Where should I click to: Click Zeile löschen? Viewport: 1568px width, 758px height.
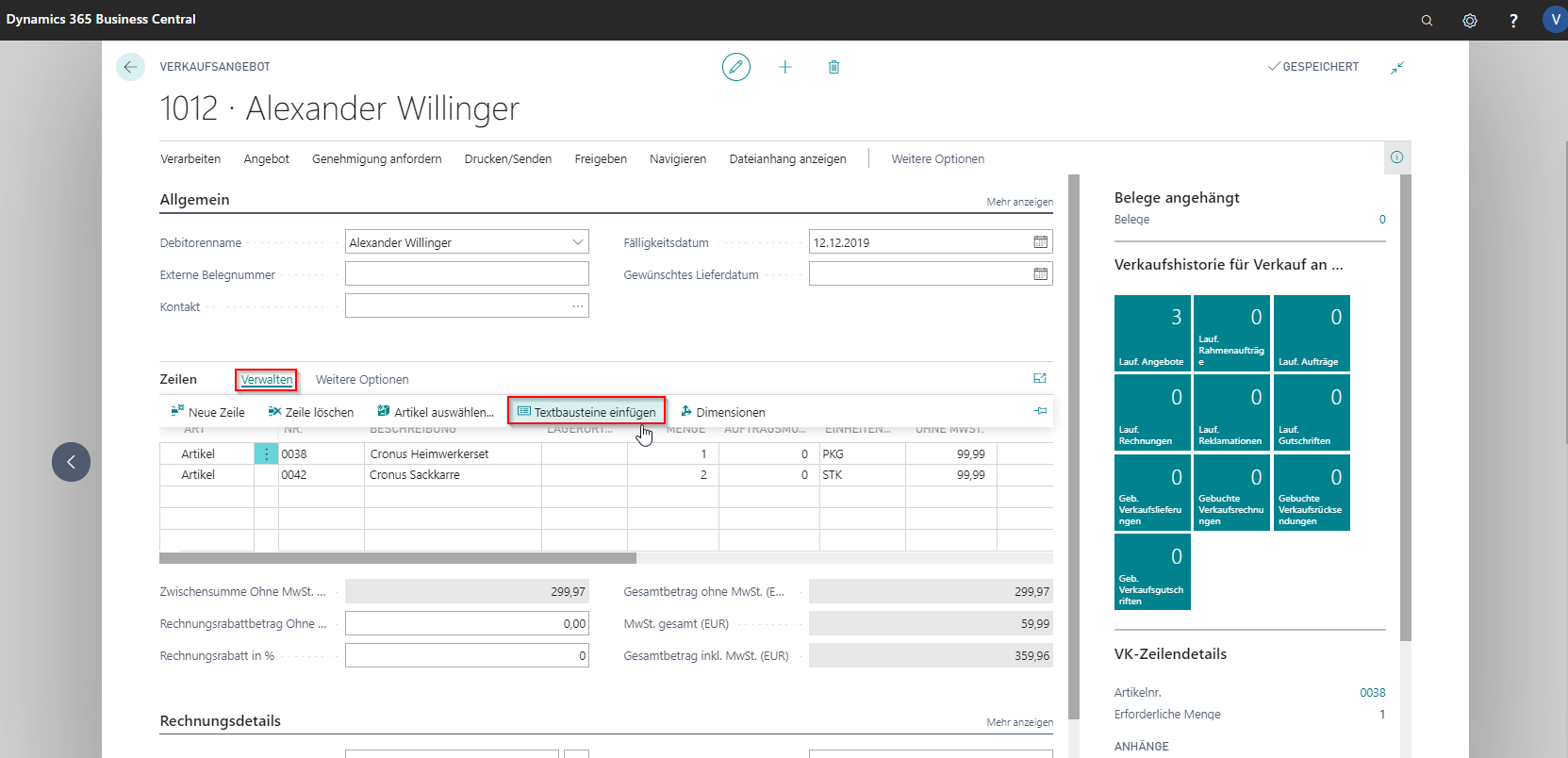pos(310,412)
